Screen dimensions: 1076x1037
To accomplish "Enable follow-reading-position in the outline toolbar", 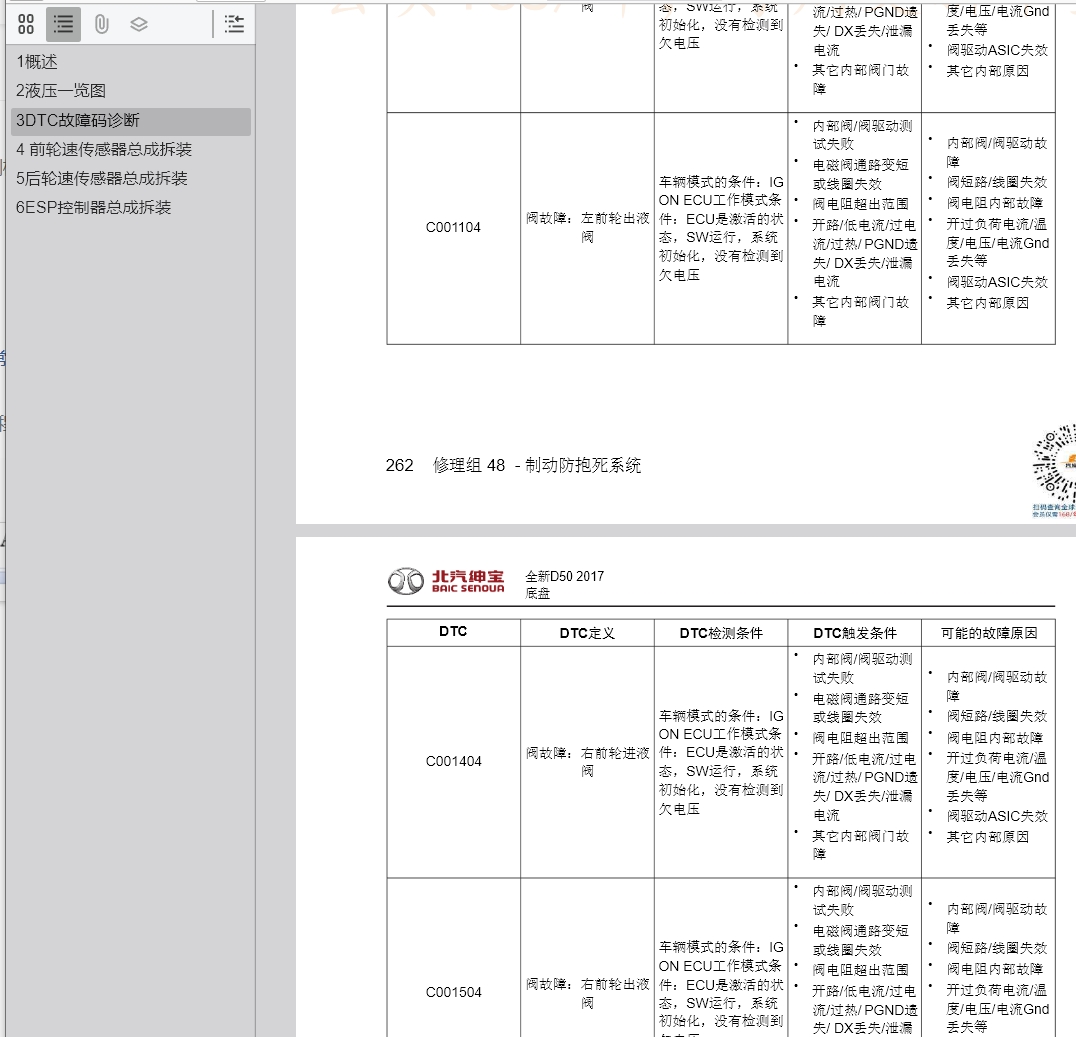I will 234,24.
